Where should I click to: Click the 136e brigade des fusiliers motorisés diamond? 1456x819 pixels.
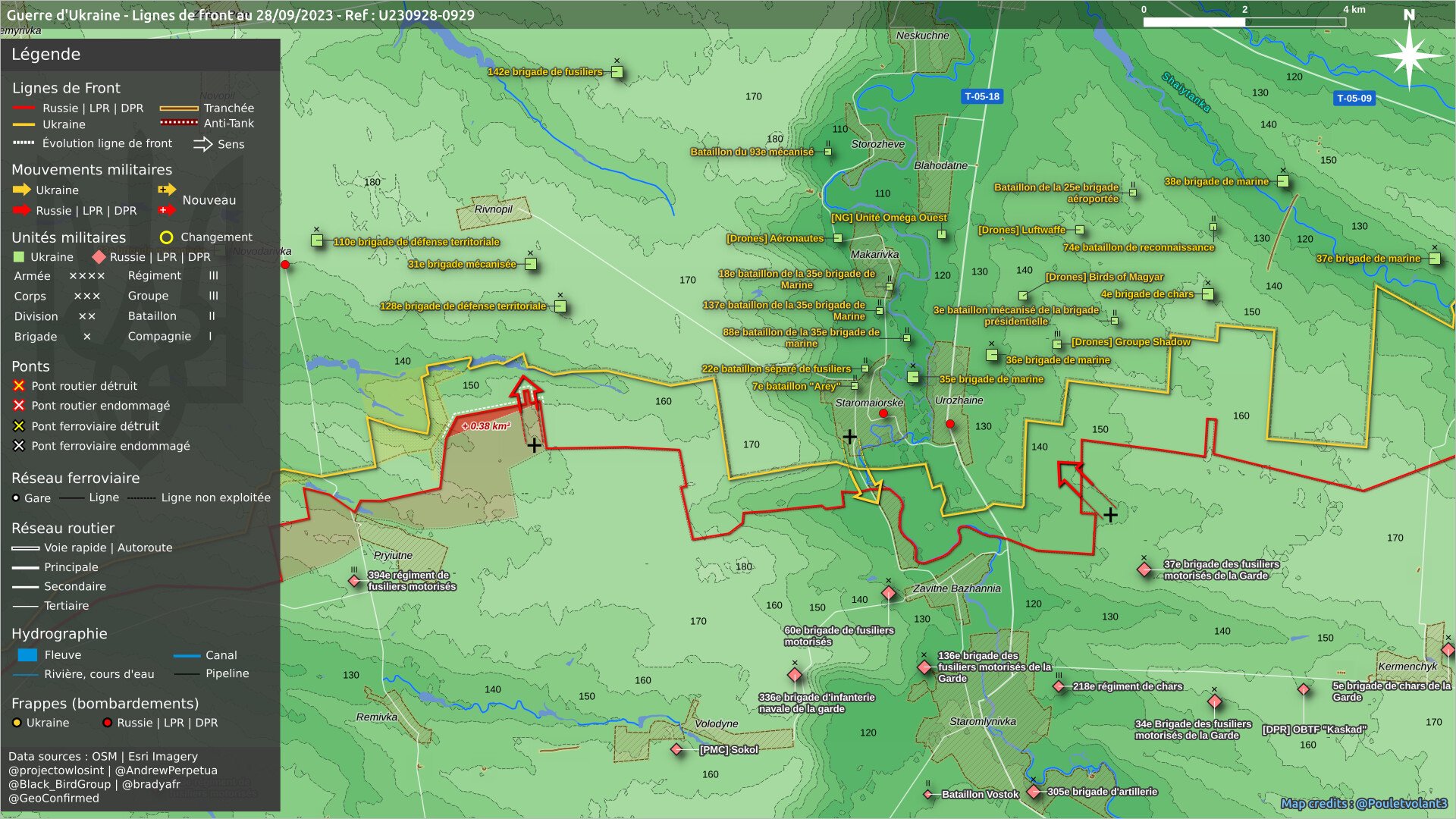pos(924,667)
